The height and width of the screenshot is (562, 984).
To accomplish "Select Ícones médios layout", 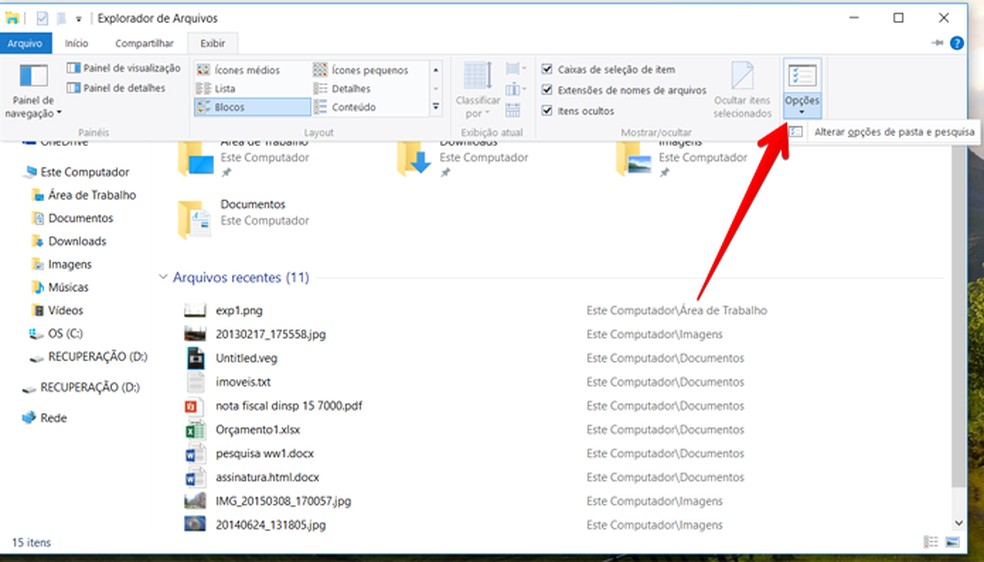I will (238, 70).
